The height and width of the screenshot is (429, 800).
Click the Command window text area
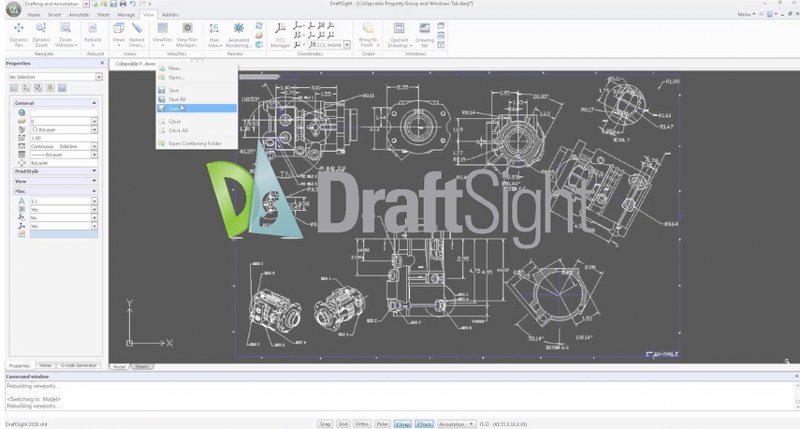click(400, 396)
